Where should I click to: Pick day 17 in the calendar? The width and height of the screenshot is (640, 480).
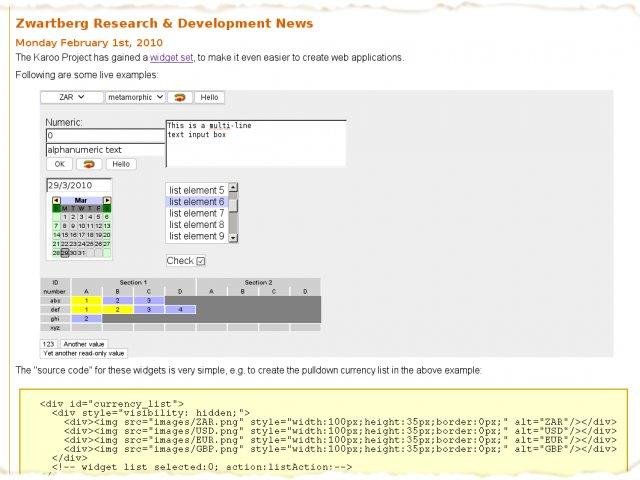click(82, 235)
